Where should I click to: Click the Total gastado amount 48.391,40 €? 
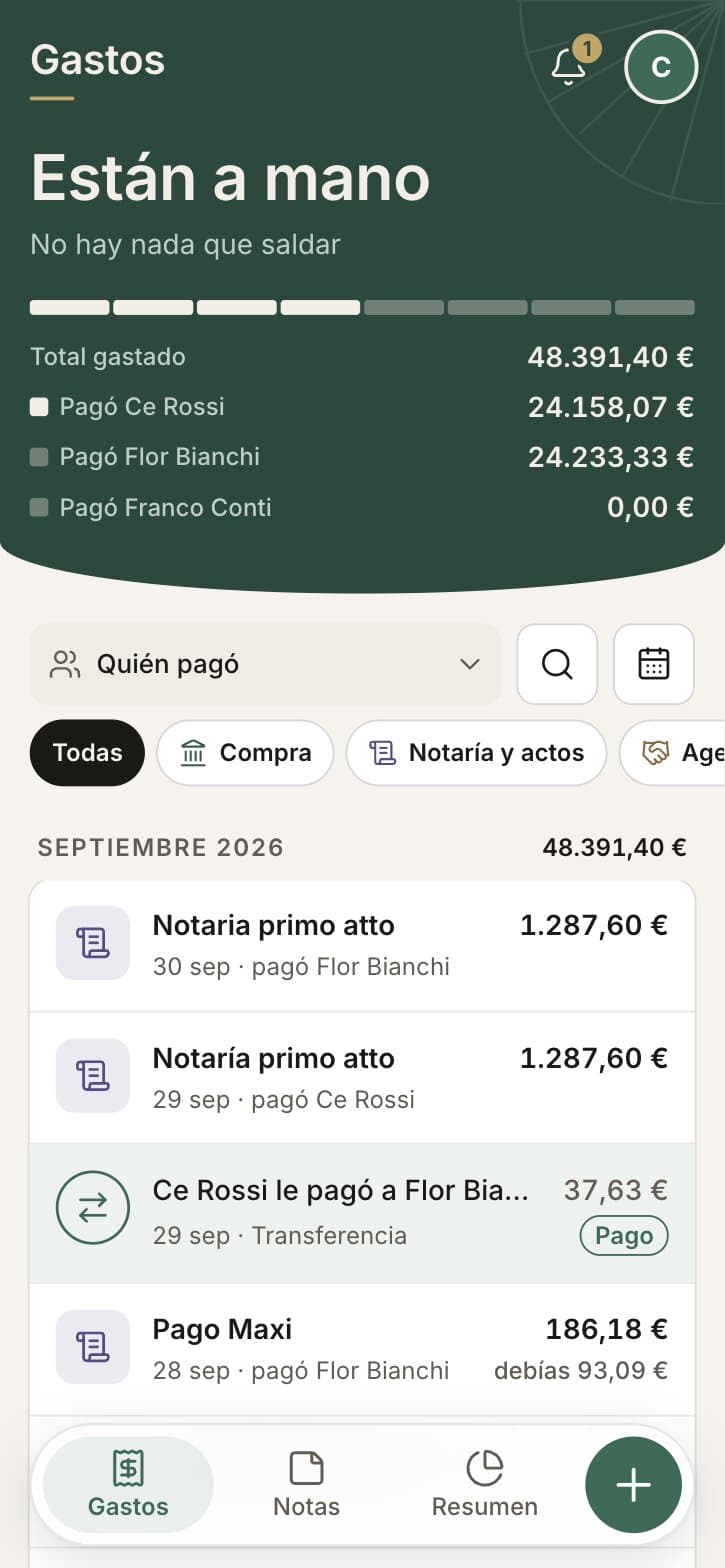[610, 357]
